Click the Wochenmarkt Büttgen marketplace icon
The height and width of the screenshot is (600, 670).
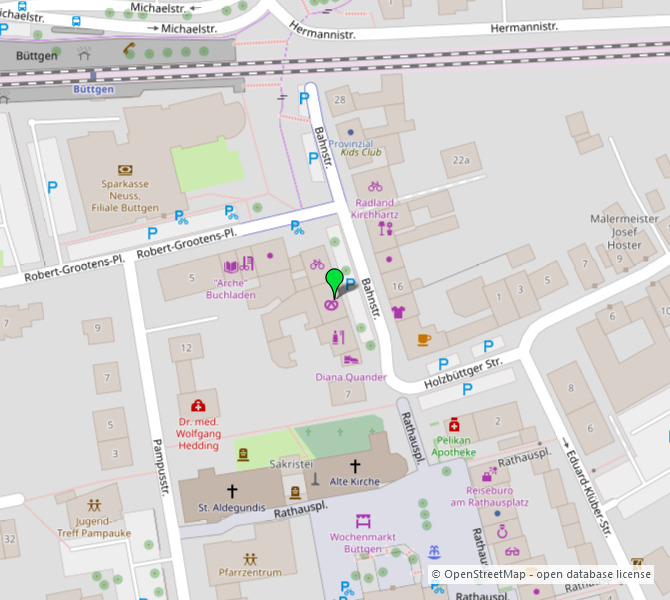[363, 521]
